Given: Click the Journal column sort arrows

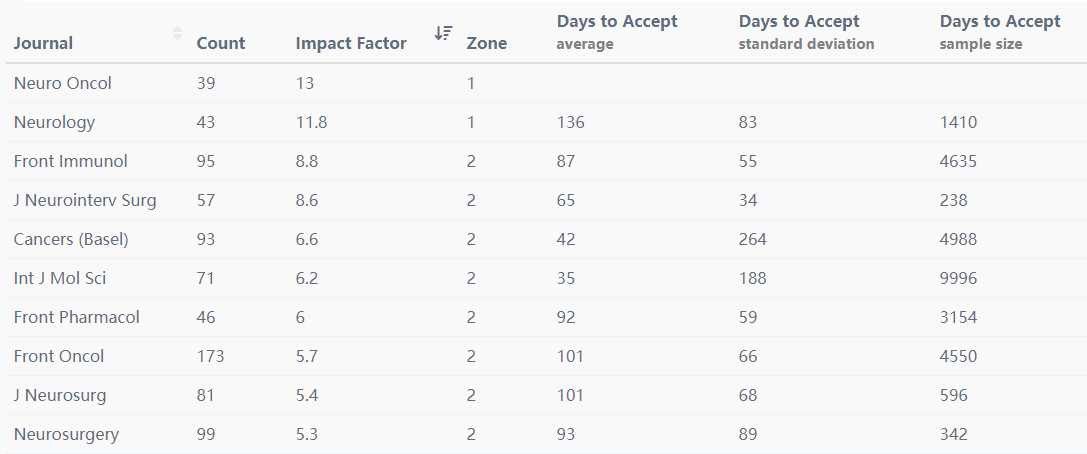Looking at the screenshot, I should pos(178,33).
